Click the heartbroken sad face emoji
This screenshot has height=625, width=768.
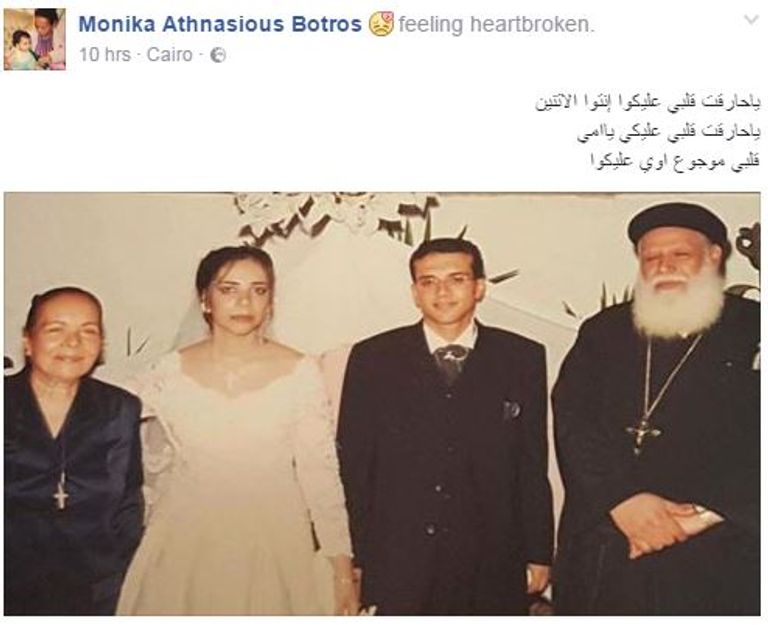tap(381, 24)
